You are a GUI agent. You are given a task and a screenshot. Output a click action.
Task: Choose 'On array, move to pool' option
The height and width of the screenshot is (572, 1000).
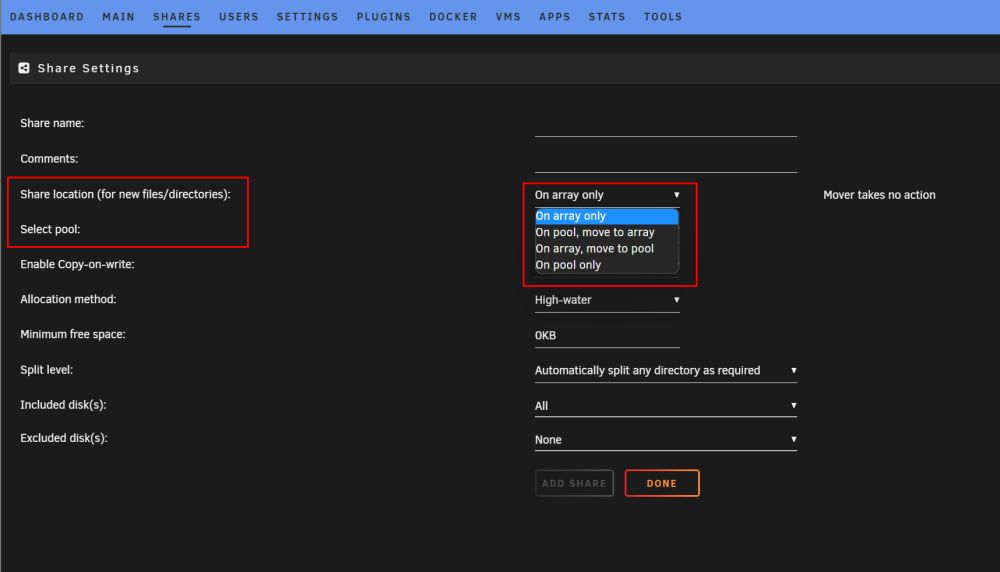[x=607, y=249]
